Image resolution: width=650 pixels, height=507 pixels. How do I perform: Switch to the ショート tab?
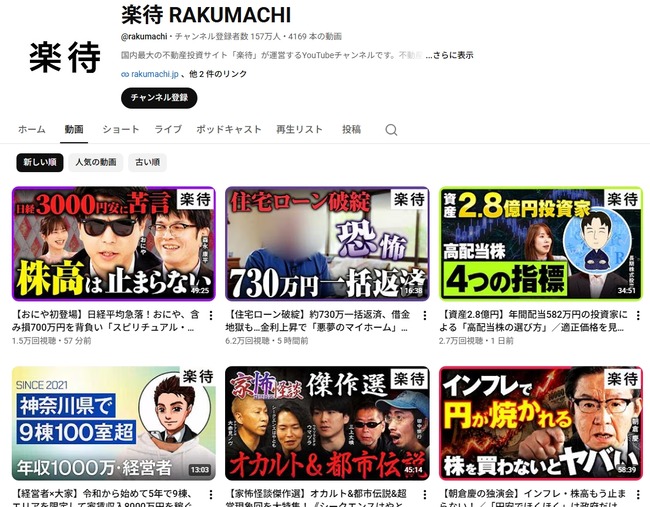click(x=121, y=129)
